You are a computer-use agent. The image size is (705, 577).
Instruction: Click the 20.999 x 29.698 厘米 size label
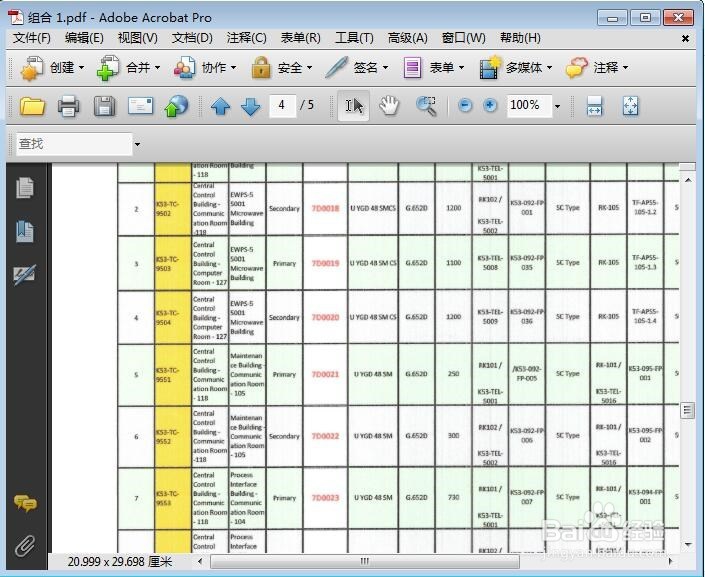click(x=120, y=562)
